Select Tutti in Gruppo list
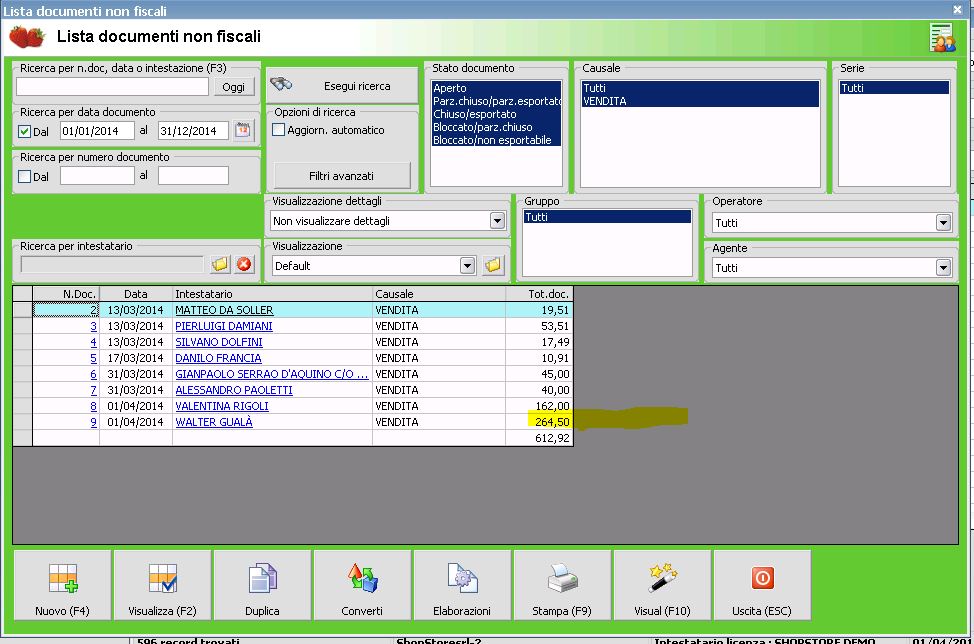This screenshot has width=974, height=644. click(x=607, y=217)
